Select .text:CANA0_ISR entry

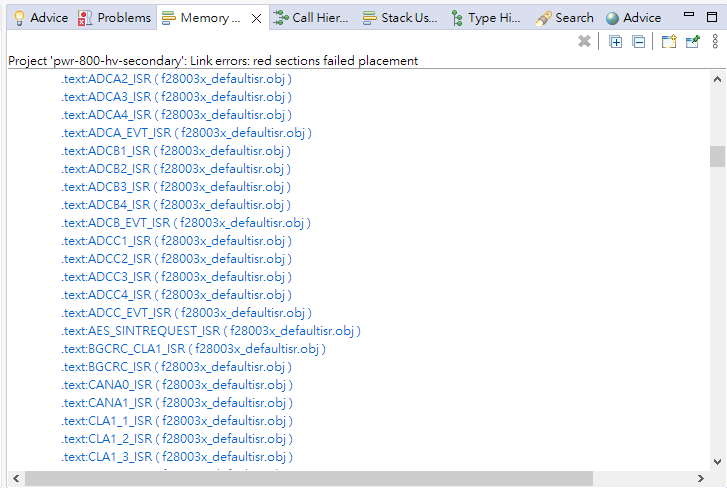[x=177, y=385]
